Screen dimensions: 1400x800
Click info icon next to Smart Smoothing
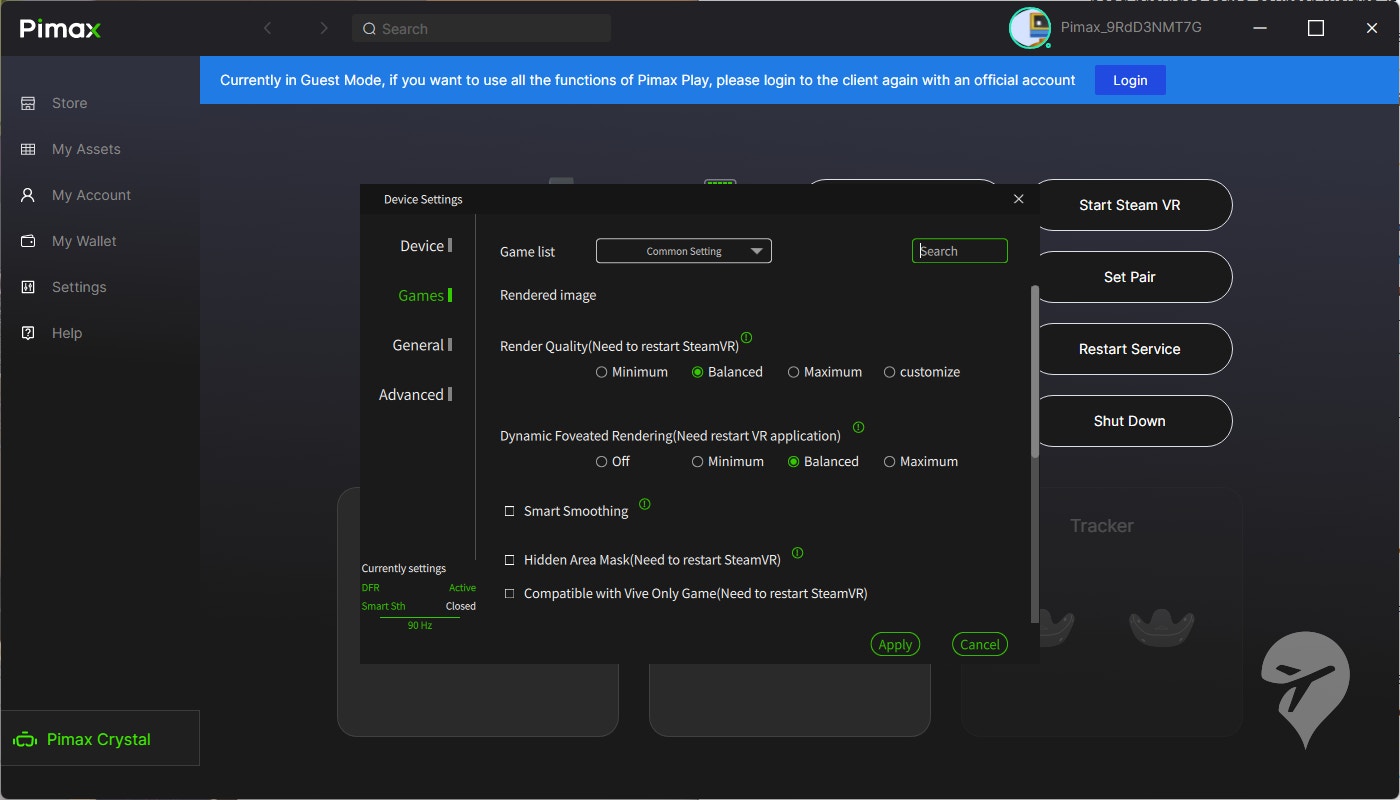pyautogui.click(x=644, y=504)
